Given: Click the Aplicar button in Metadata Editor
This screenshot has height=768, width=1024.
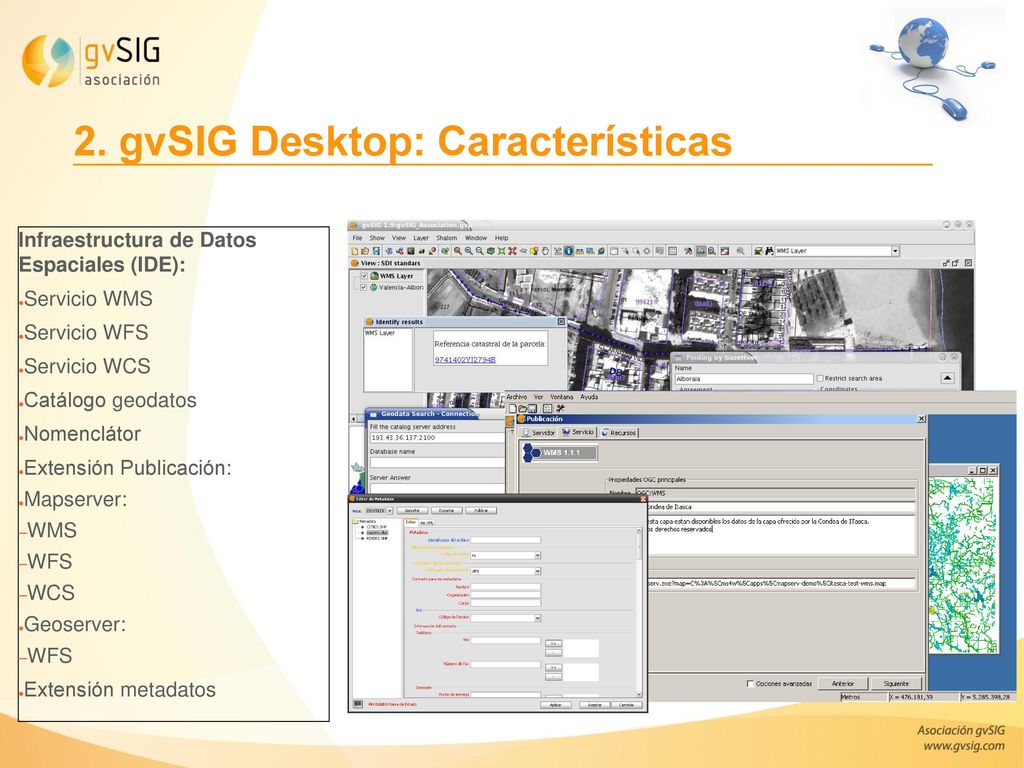Looking at the screenshot, I should click(556, 705).
